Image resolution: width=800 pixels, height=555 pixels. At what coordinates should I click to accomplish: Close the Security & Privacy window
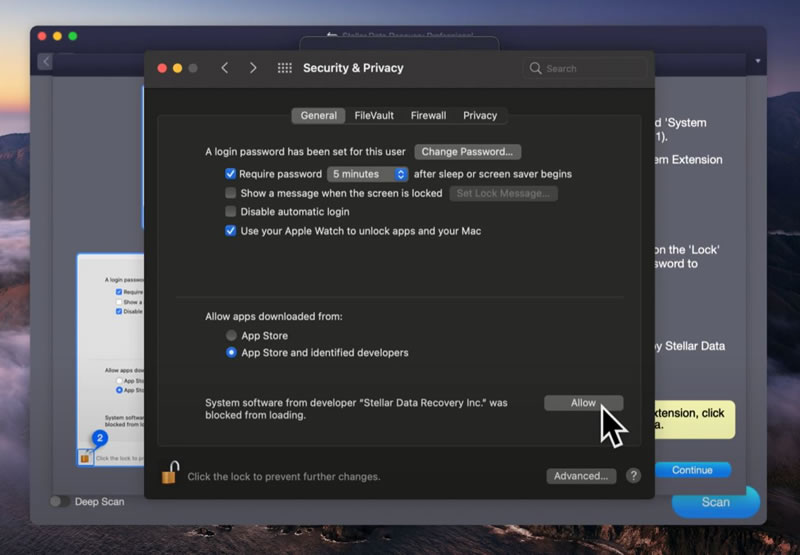pyautogui.click(x=162, y=68)
